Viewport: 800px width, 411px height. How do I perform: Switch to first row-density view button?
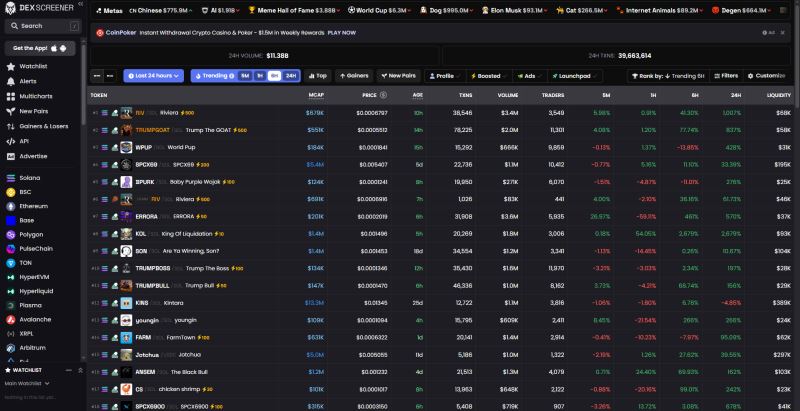[97, 76]
